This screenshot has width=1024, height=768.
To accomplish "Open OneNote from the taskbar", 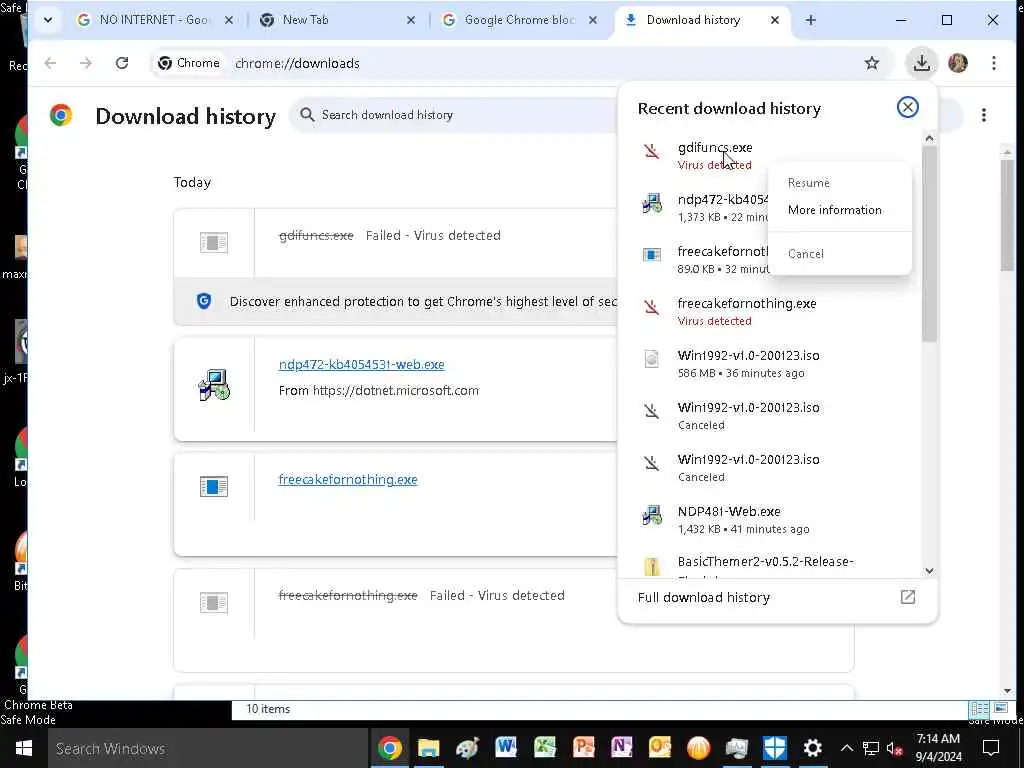I will (x=622, y=748).
